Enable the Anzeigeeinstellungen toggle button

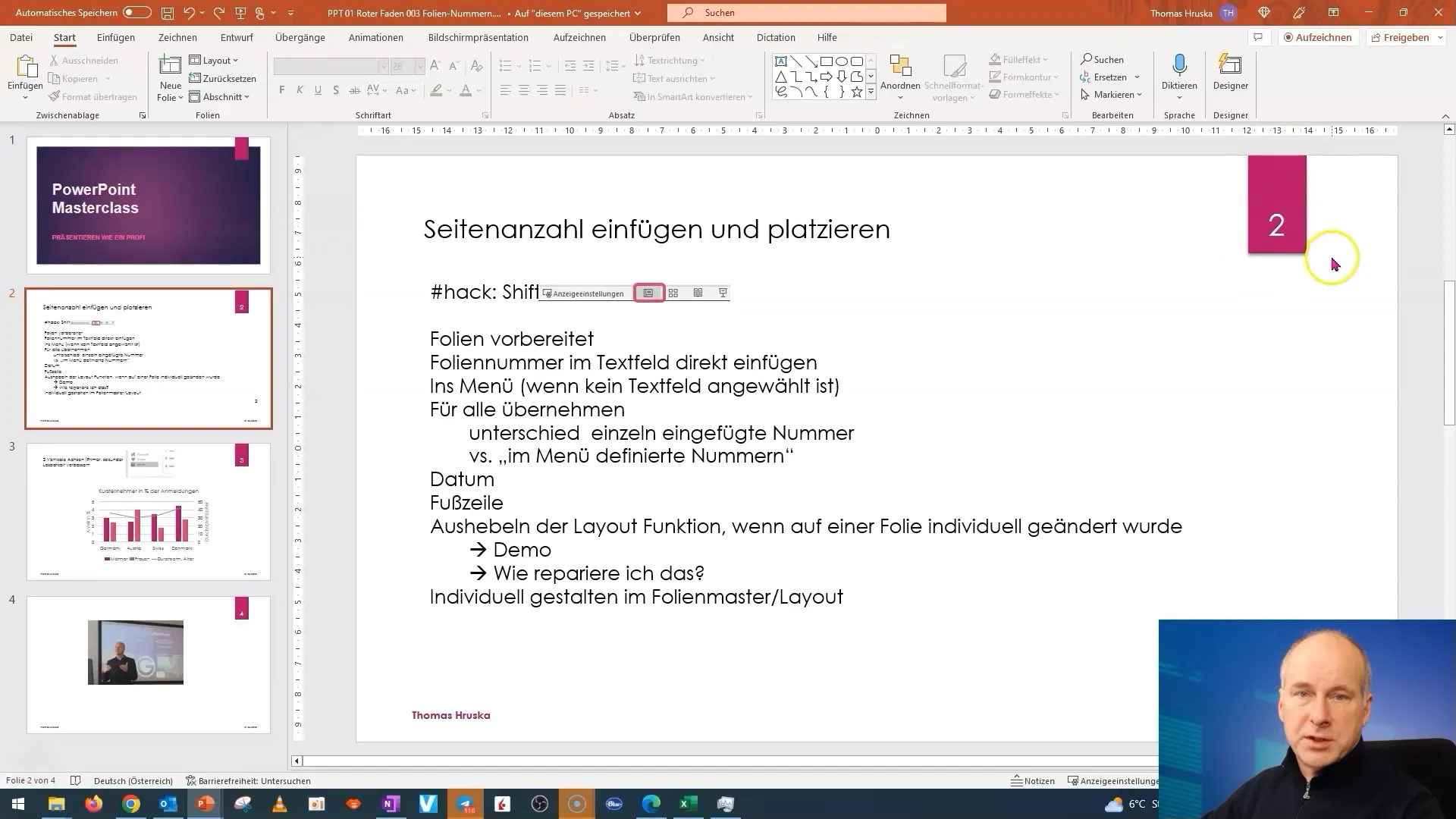(x=582, y=293)
